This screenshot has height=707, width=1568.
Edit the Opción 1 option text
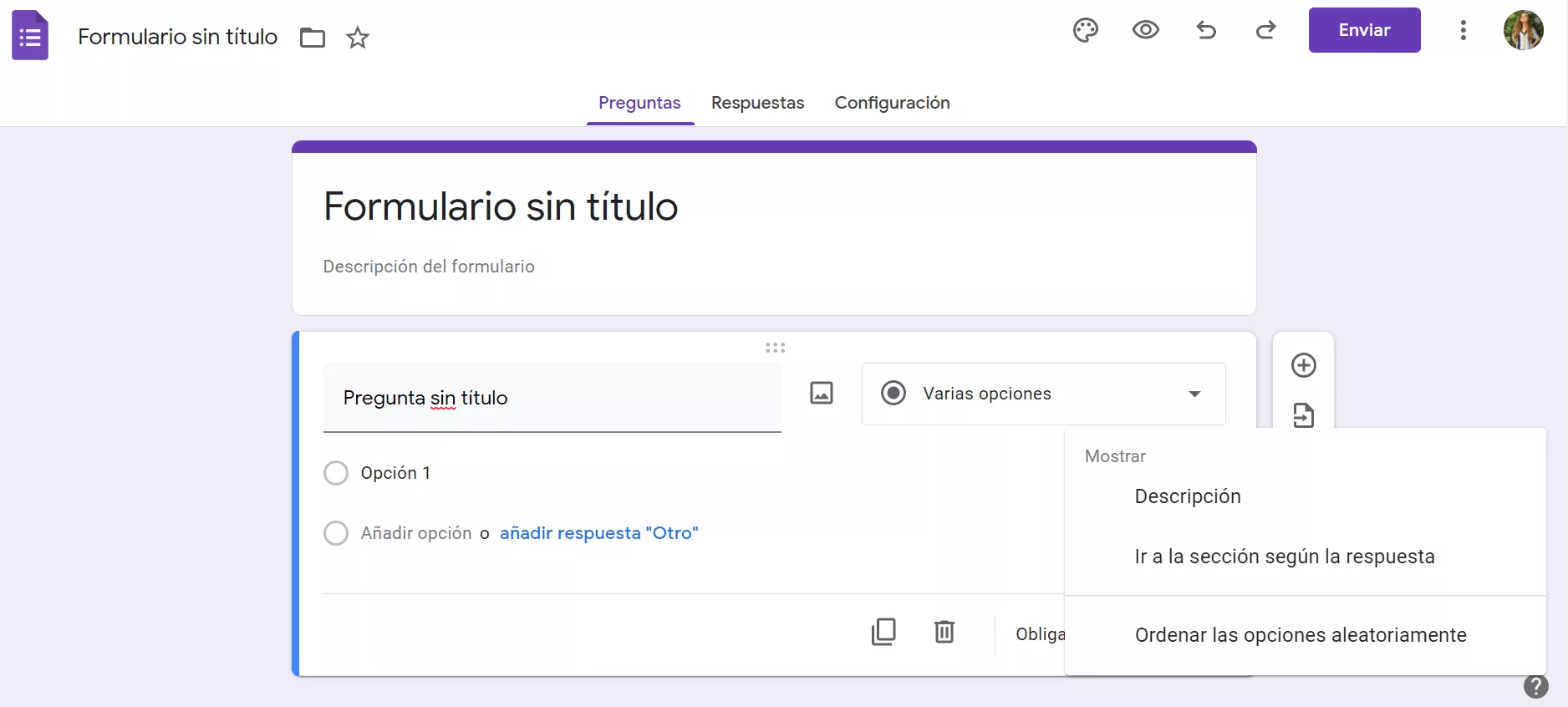pos(395,473)
